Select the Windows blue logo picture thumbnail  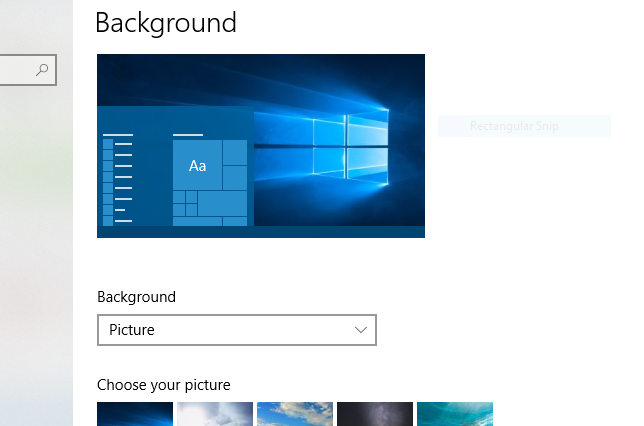[x=135, y=414]
